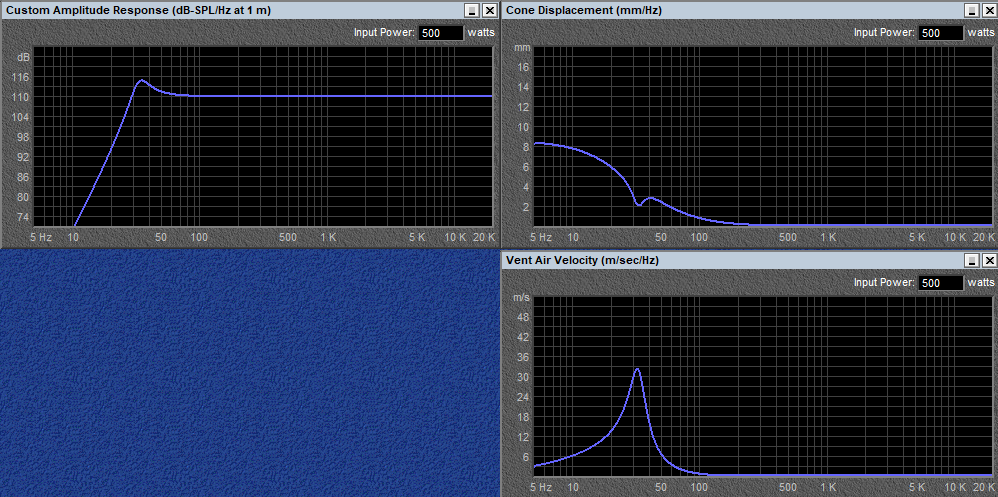Minimize the Custom Amplitude Response window
The width and height of the screenshot is (998, 497).
click(x=472, y=10)
